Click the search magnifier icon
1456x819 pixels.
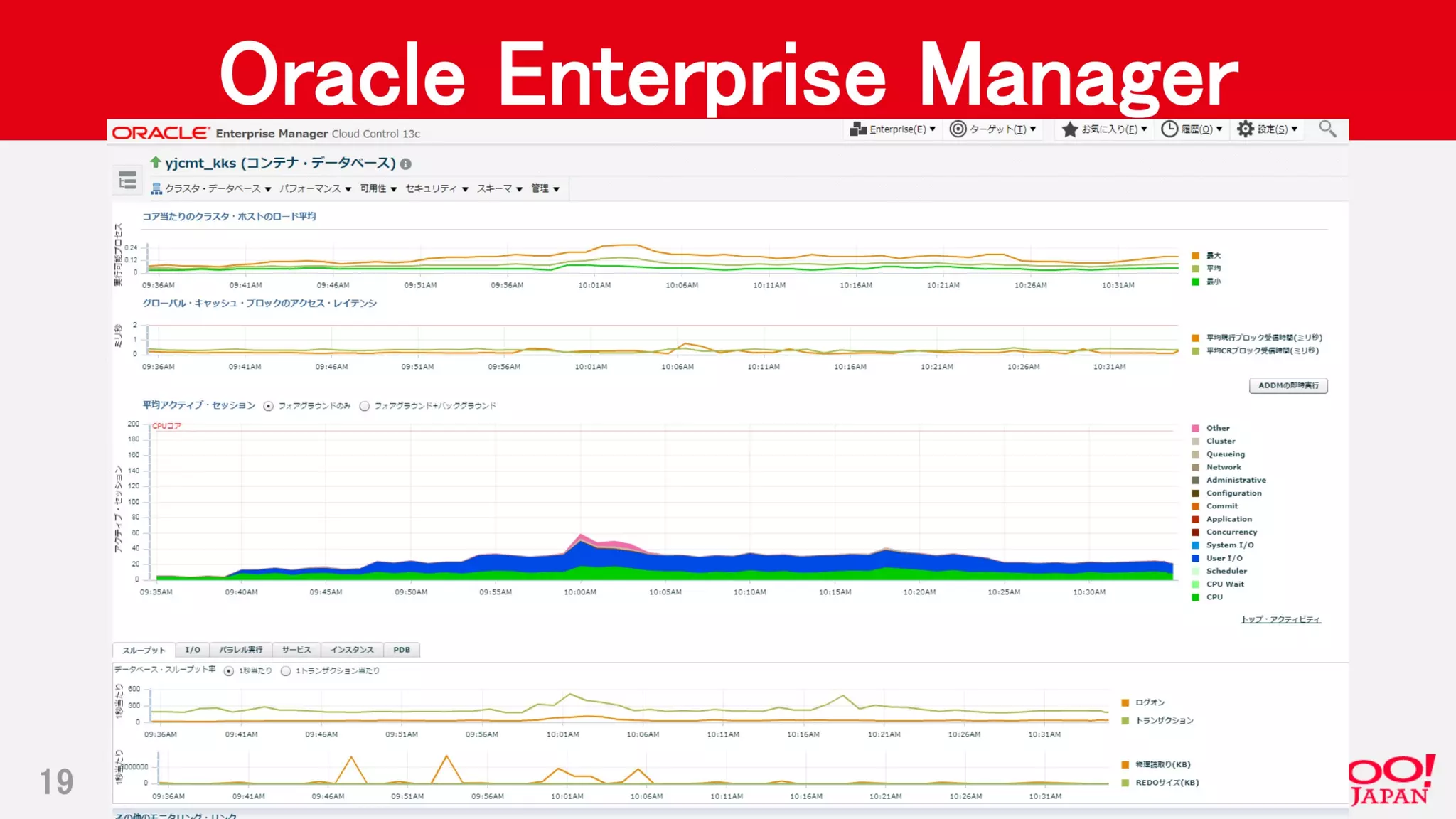[x=1327, y=129]
